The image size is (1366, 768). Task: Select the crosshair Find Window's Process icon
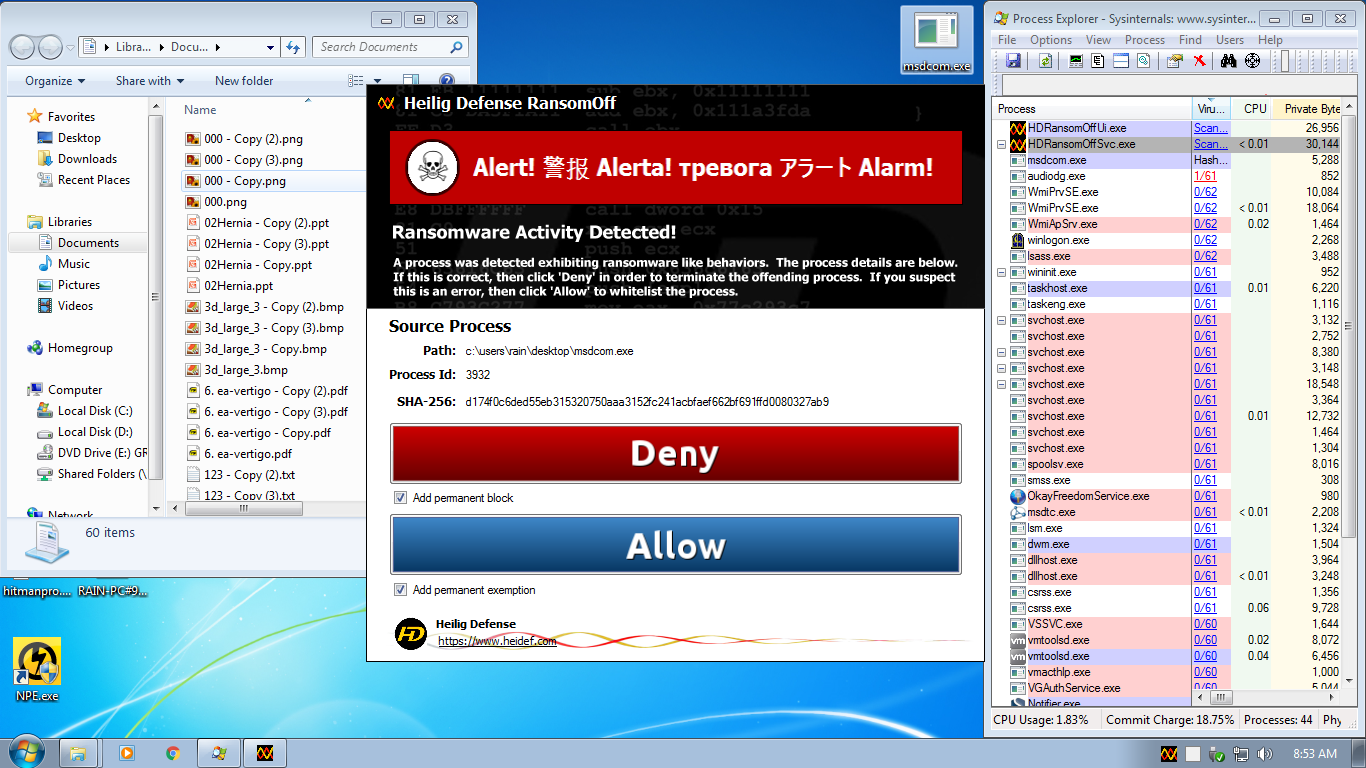[1252, 61]
